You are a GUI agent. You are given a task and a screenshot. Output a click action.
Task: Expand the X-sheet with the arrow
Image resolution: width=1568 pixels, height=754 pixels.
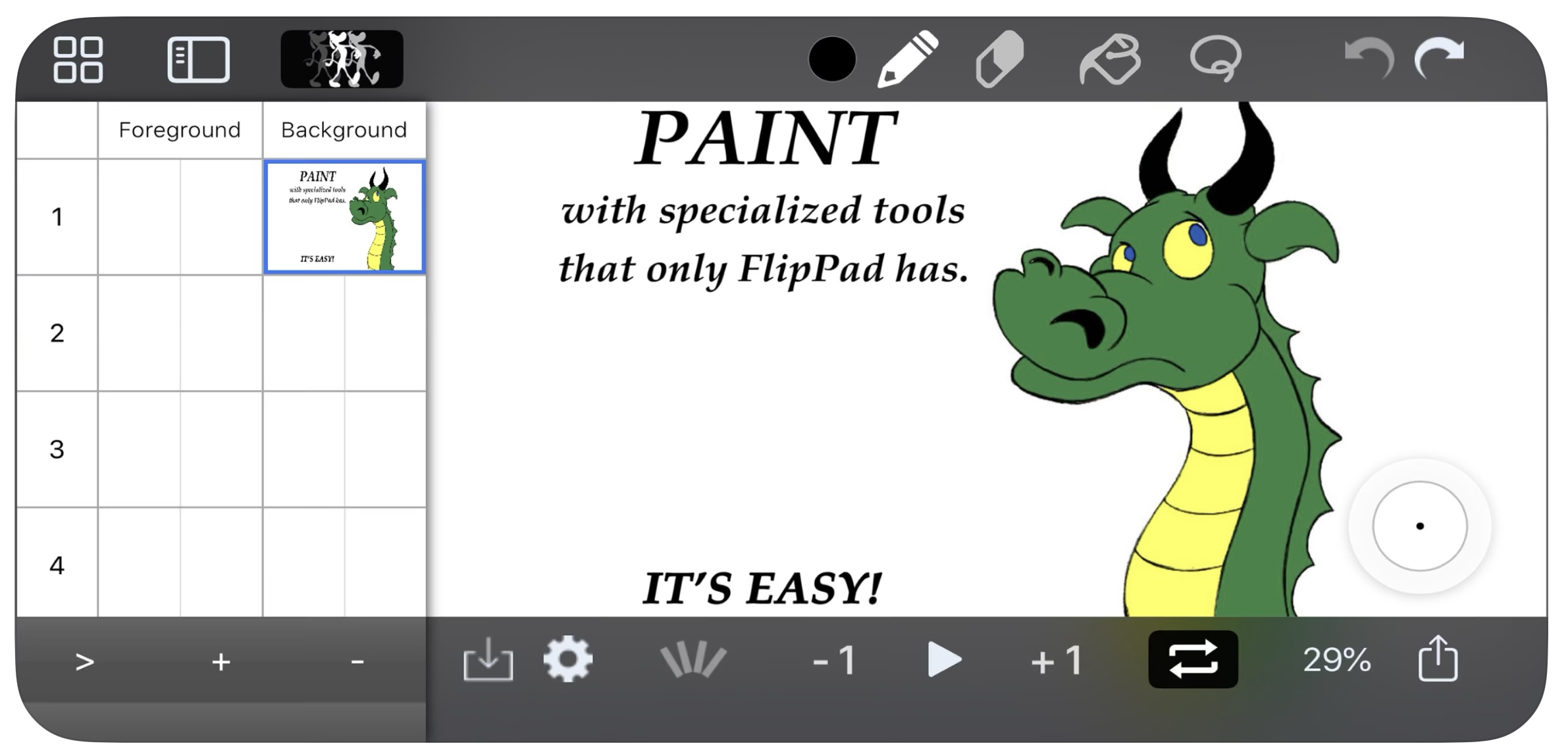(x=84, y=662)
